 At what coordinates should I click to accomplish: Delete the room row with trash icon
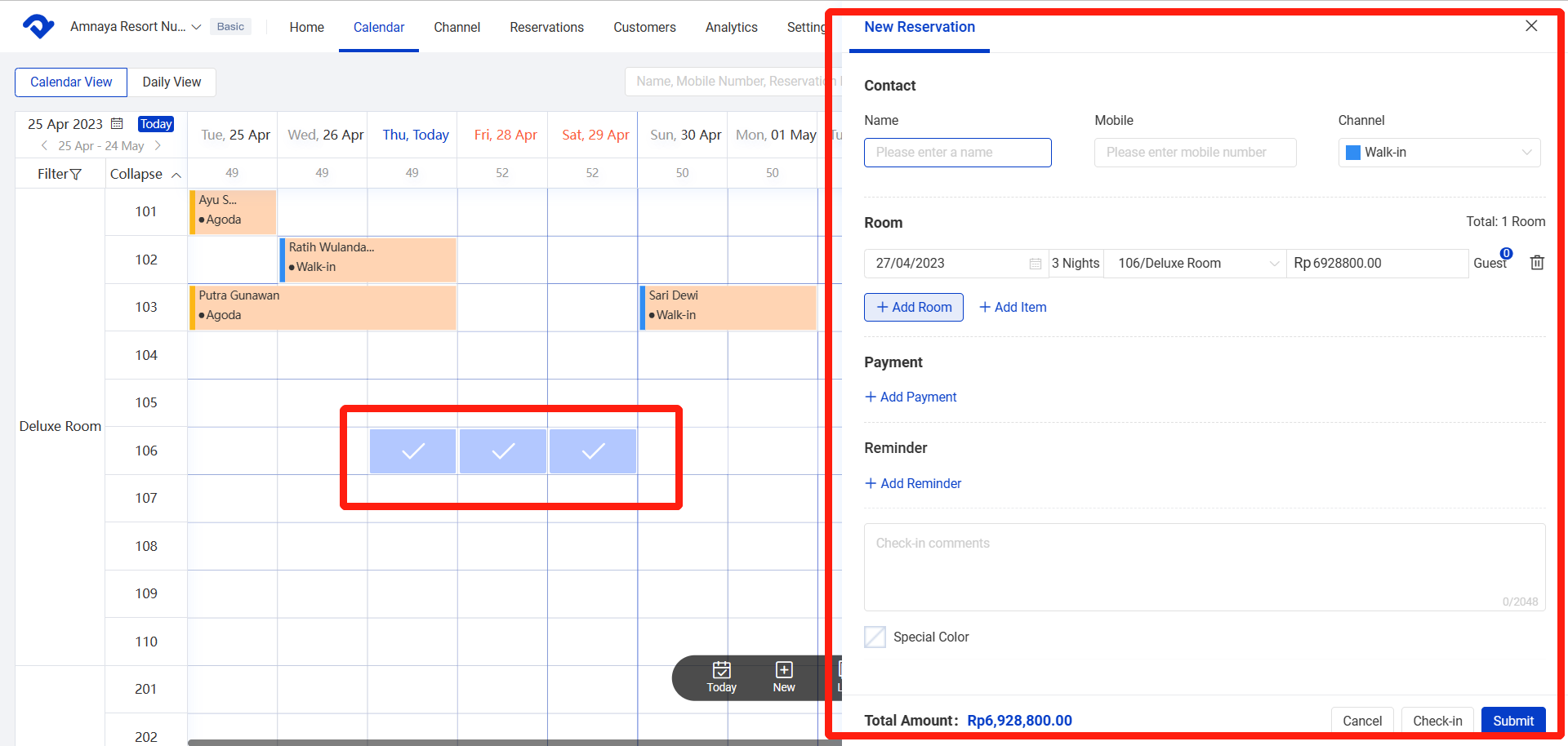(x=1536, y=263)
